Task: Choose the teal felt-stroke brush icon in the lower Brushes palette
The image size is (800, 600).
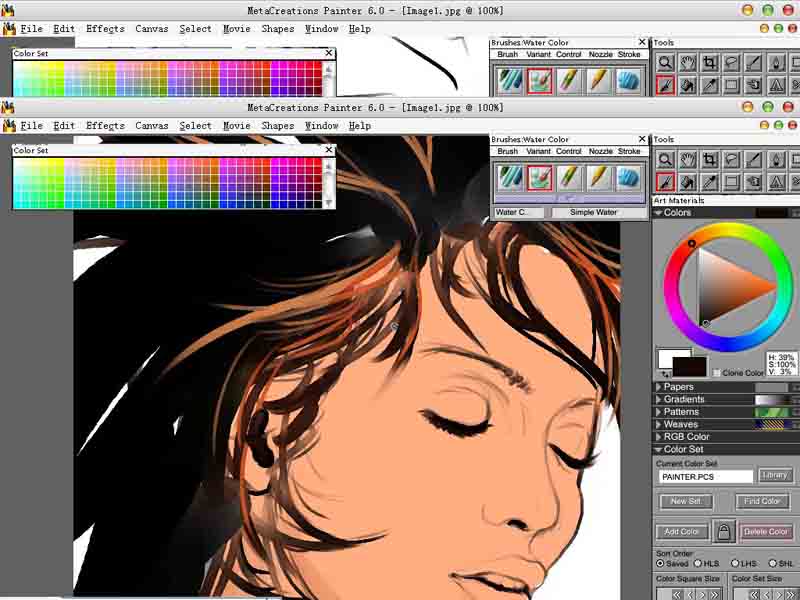Action: point(509,178)
